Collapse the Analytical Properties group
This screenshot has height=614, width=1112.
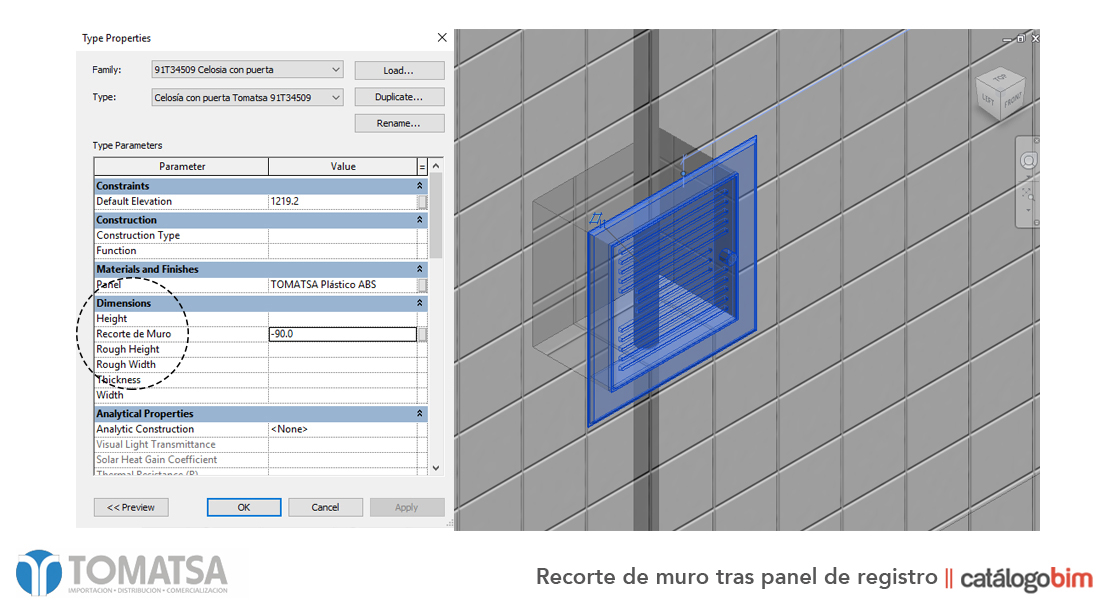pyautogui.click(x=419, y=414)
